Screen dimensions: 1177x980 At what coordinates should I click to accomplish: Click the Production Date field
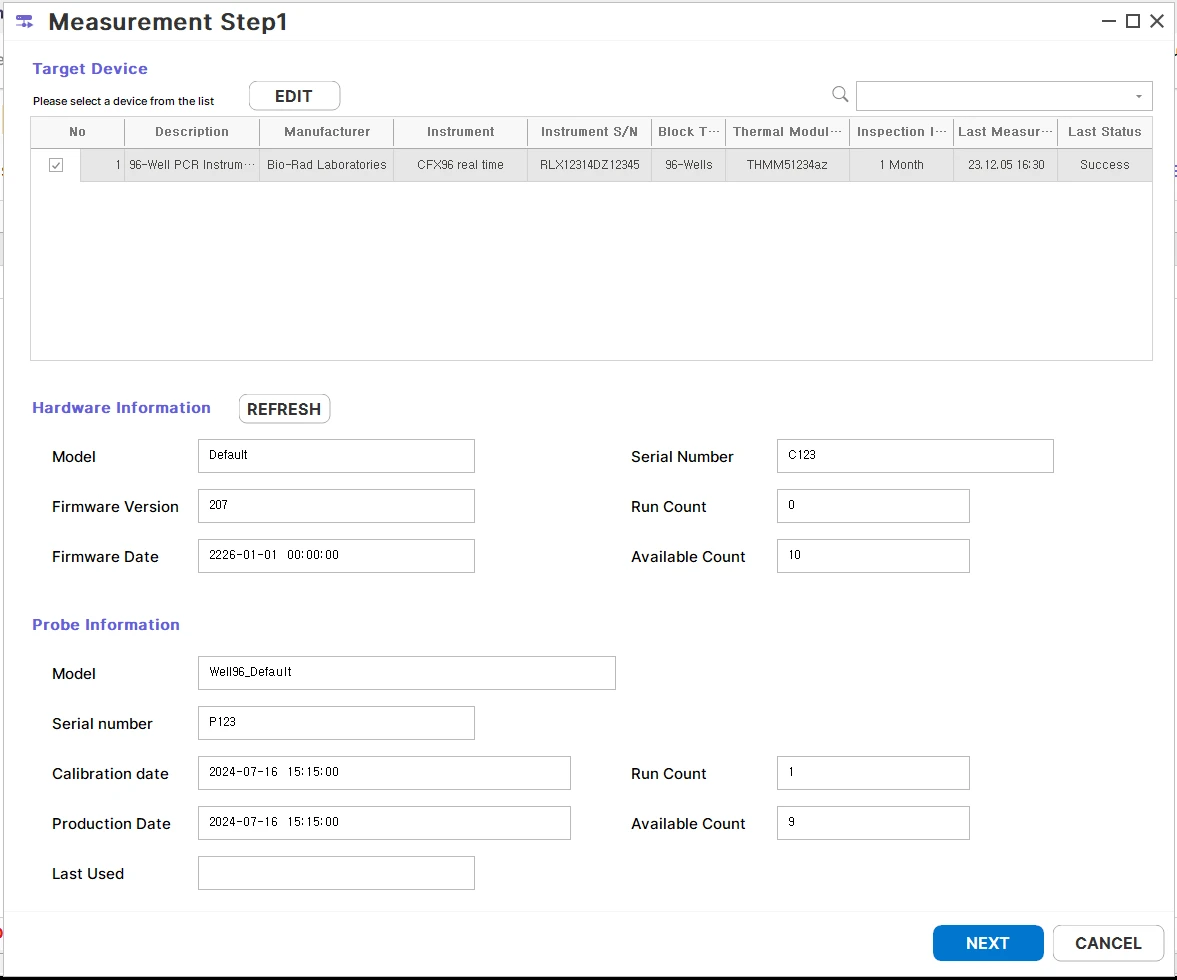(384, 823)
